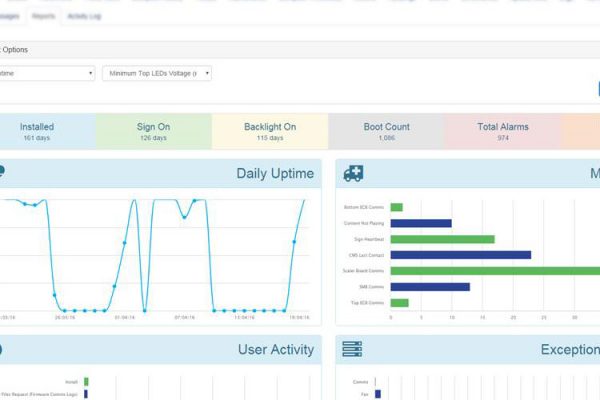Open the Activity Log tab
600x400 pixels.
(84, 17)
